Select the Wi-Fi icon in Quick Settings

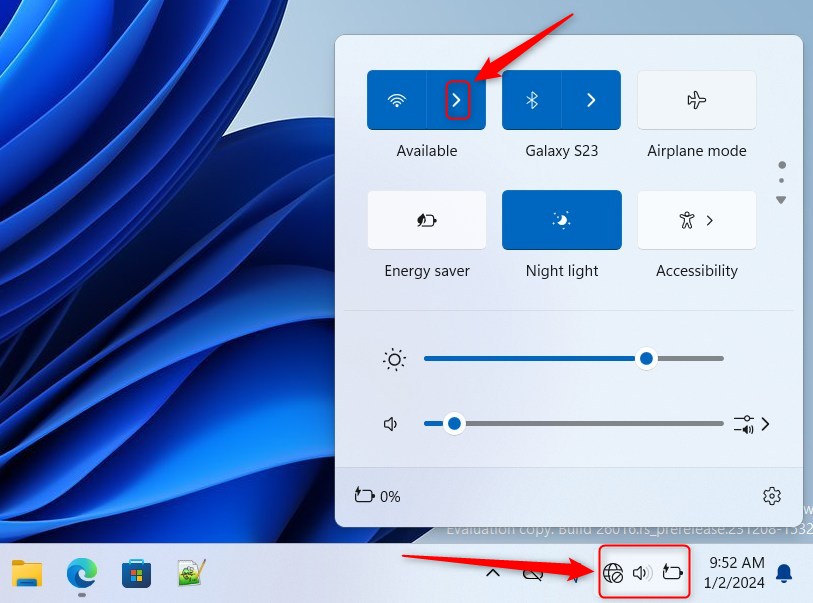(398, 100)
